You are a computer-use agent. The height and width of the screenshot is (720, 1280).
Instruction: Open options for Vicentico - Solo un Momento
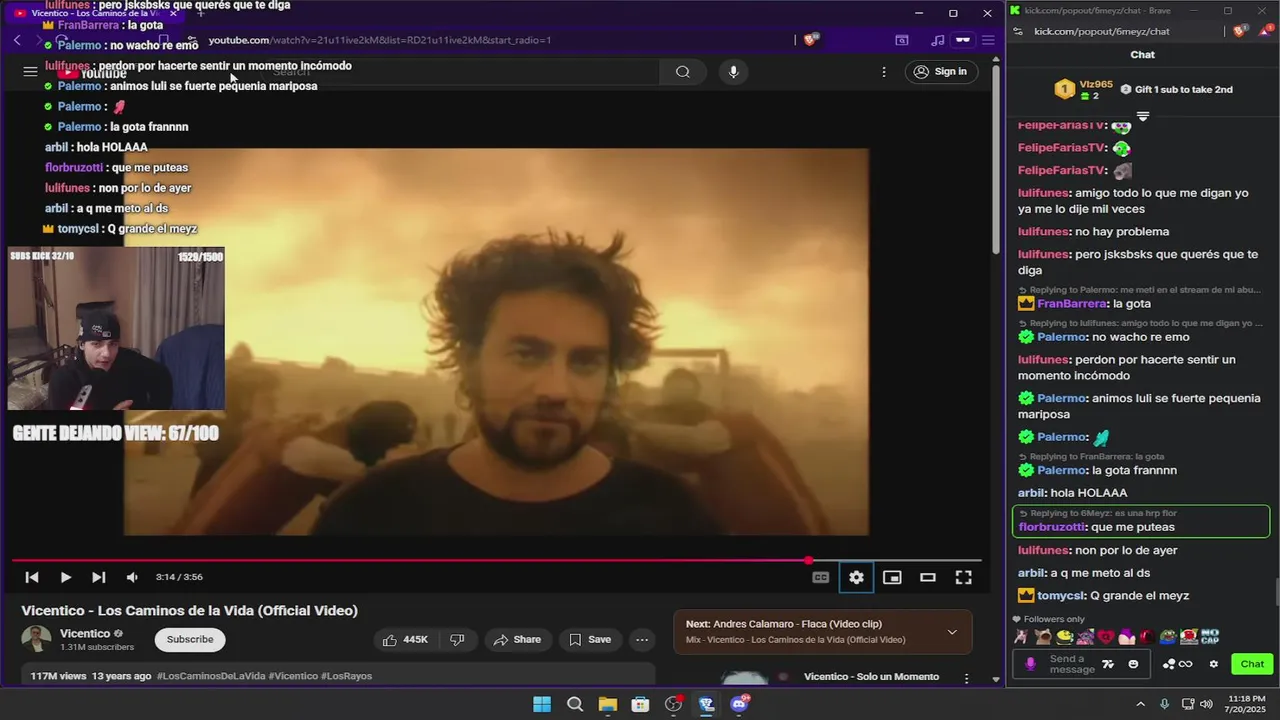966,678
